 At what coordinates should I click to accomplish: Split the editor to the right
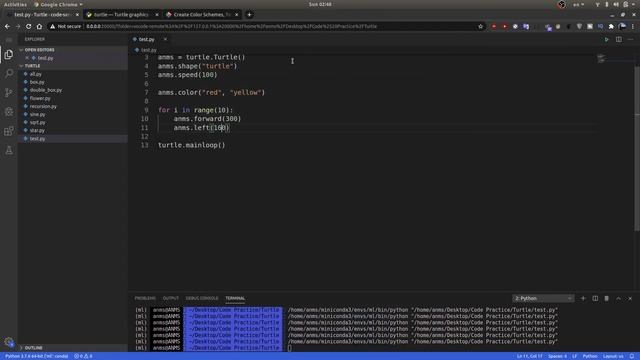coord(619,39)
